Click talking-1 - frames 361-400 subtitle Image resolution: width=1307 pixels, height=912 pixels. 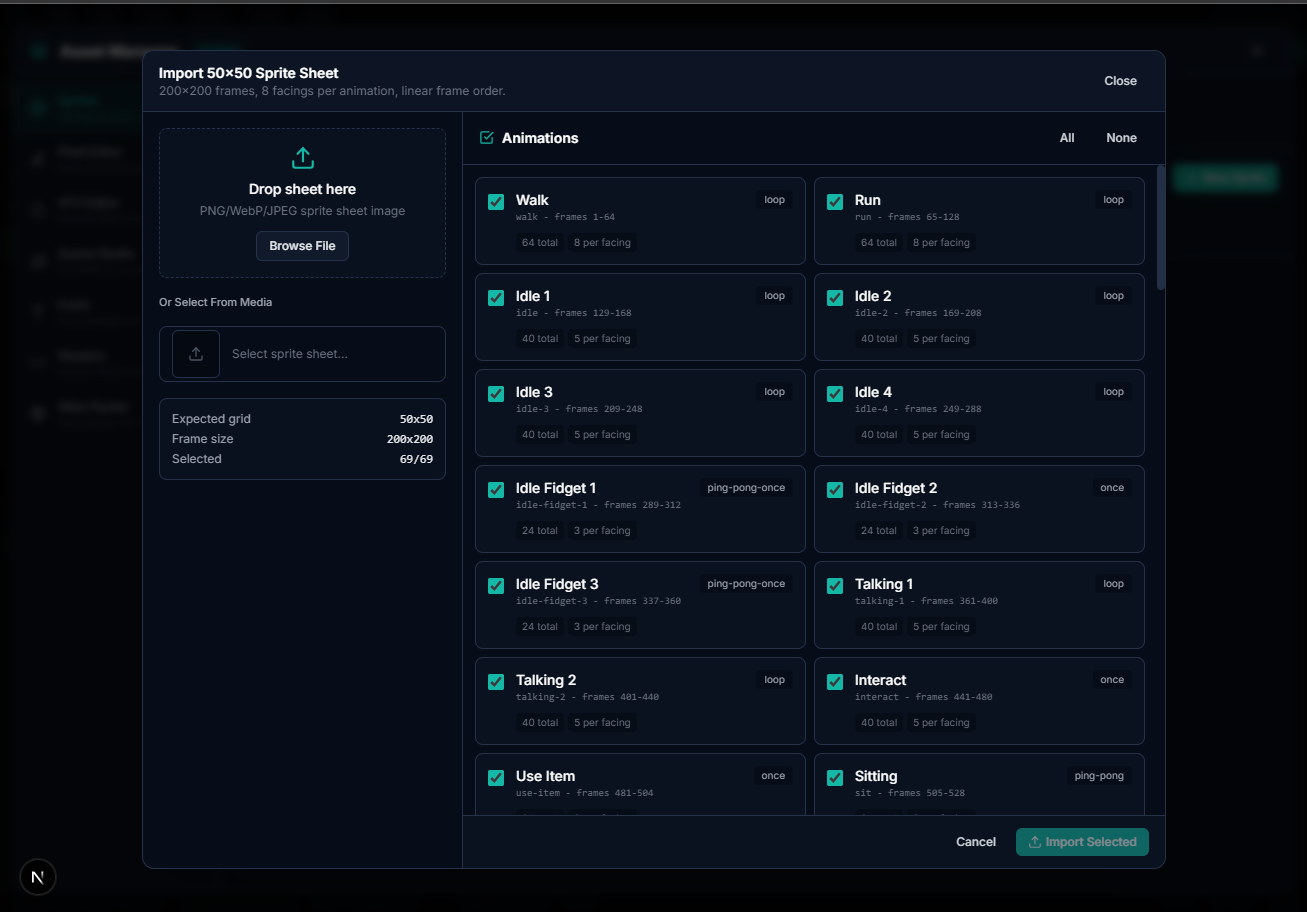[x=926, y=601]
